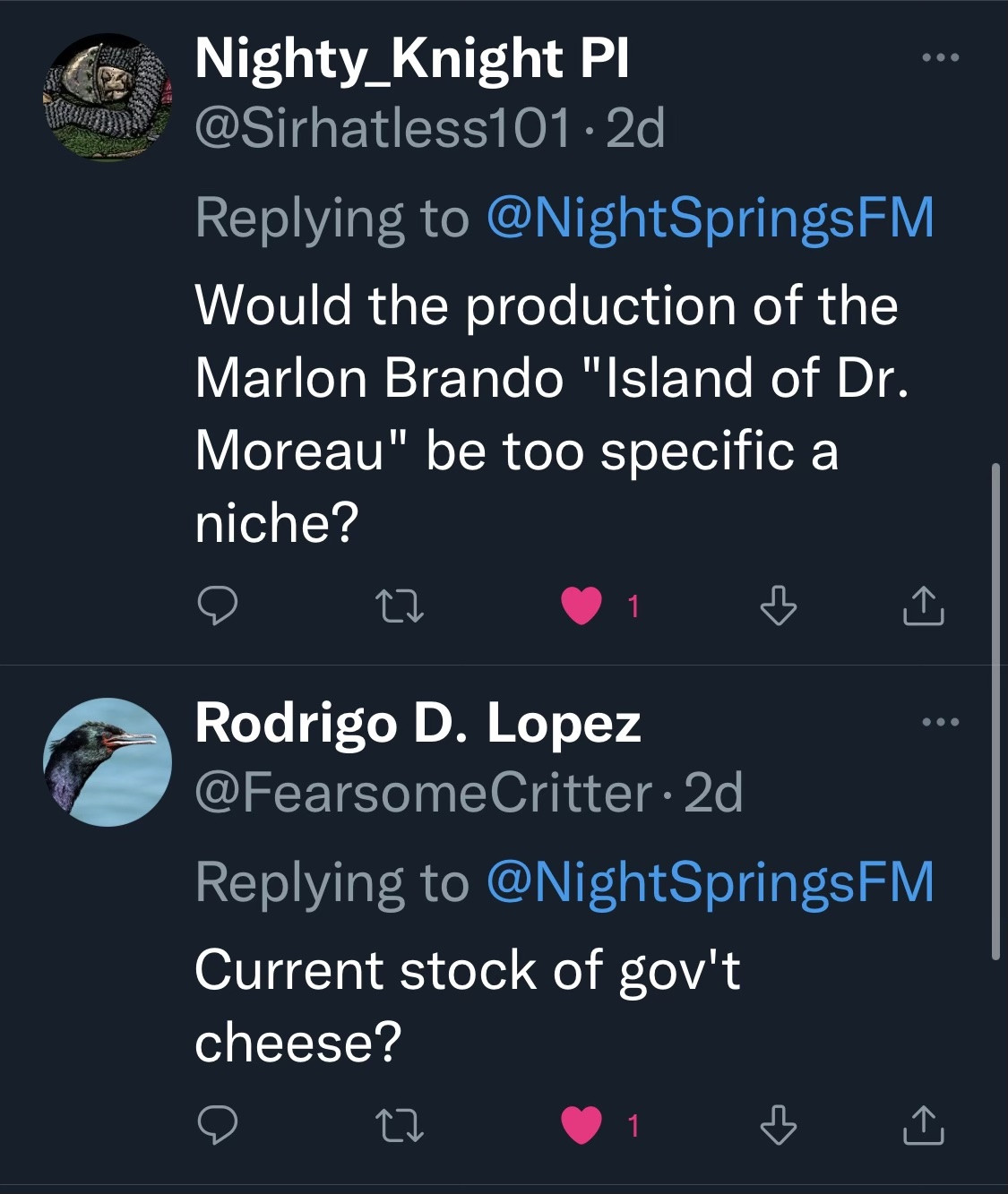The height and width of the screenshot is (1194, 1008).
Task: Open Nighty_Knight PI's profile picture
Action: (108, 98)
